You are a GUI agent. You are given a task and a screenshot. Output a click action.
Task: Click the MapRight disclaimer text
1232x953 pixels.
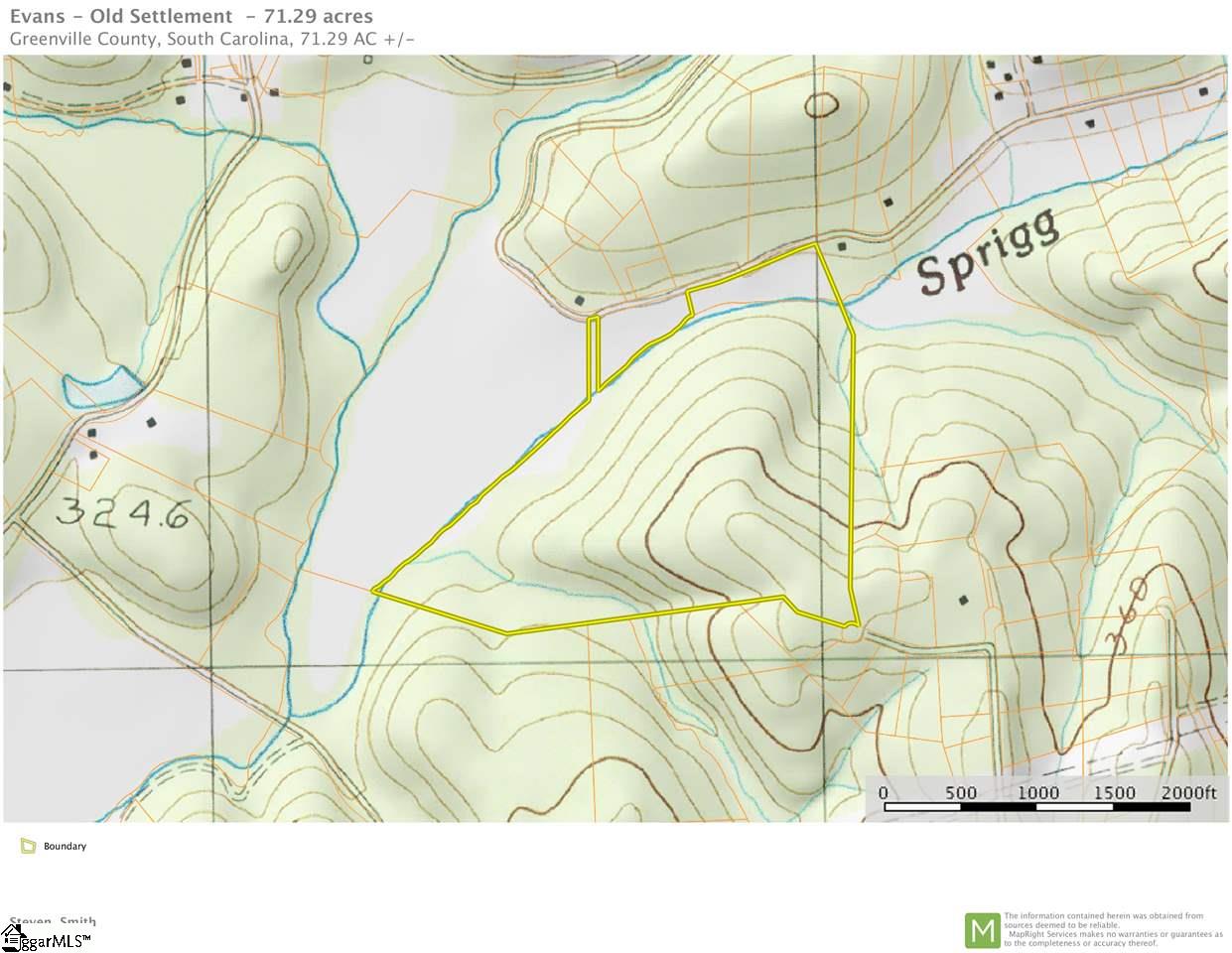click(1113, 930)
